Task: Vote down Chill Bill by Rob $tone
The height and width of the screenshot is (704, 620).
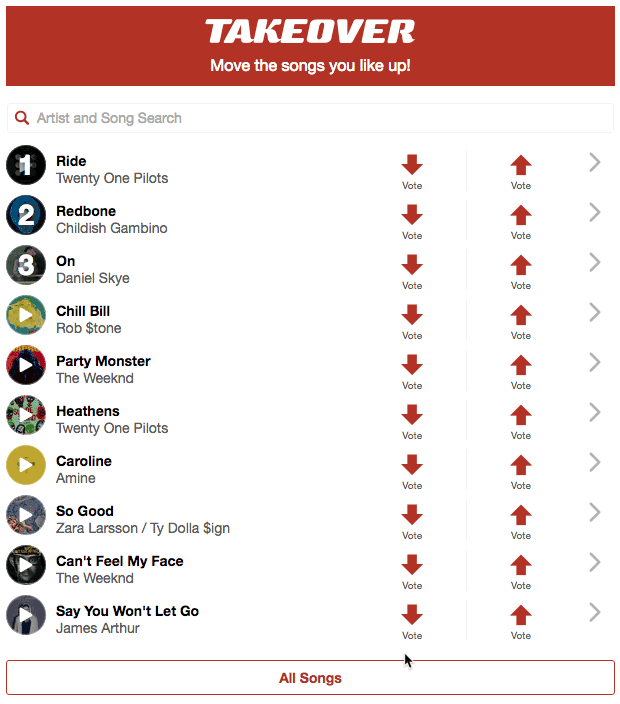Action: (x=412, y=322)
